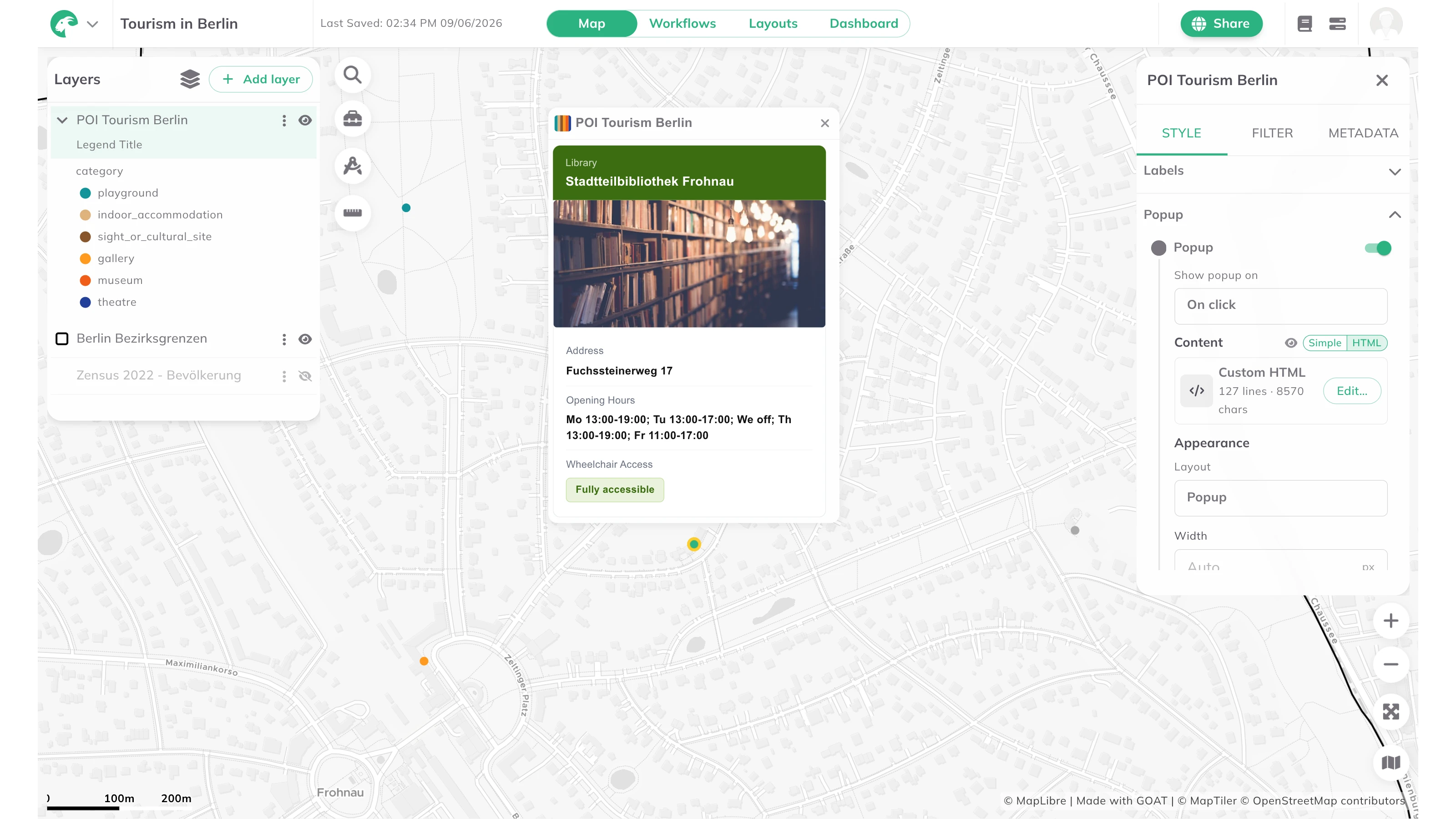Click the gray popup section bullet icon

pos(1159,248)
